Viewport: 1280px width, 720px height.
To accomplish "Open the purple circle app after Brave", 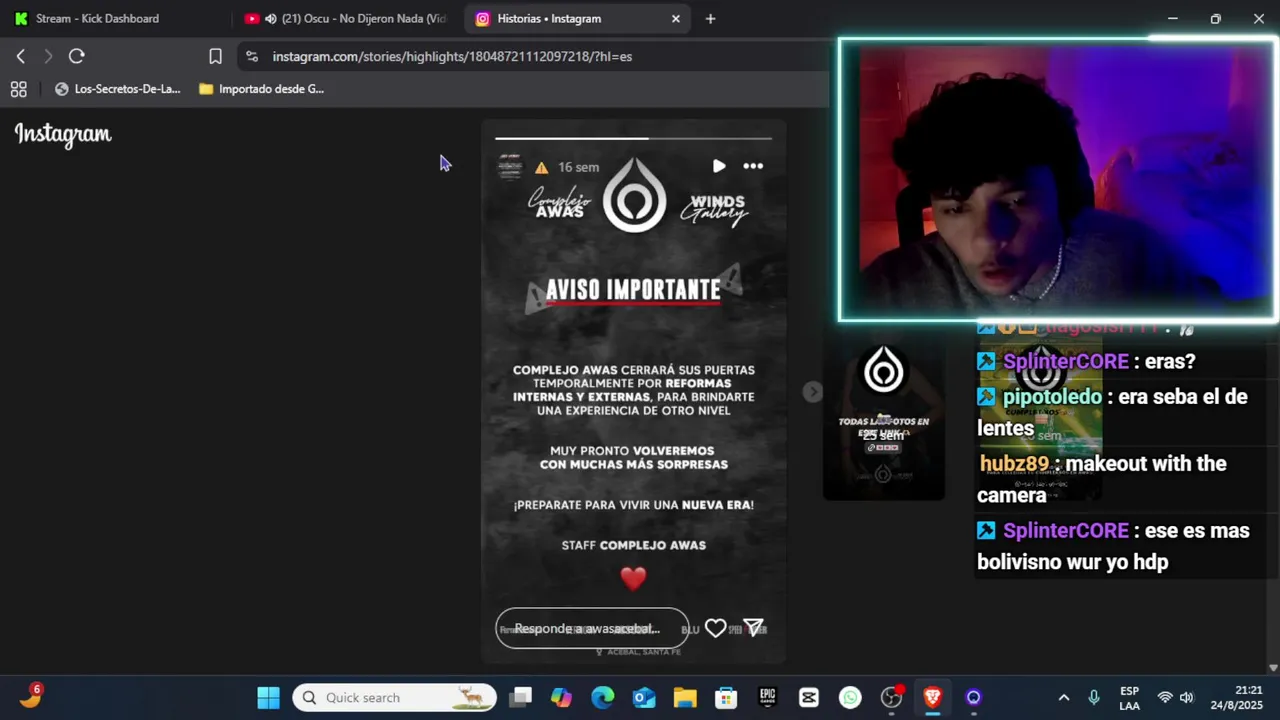I will point(973,697).
